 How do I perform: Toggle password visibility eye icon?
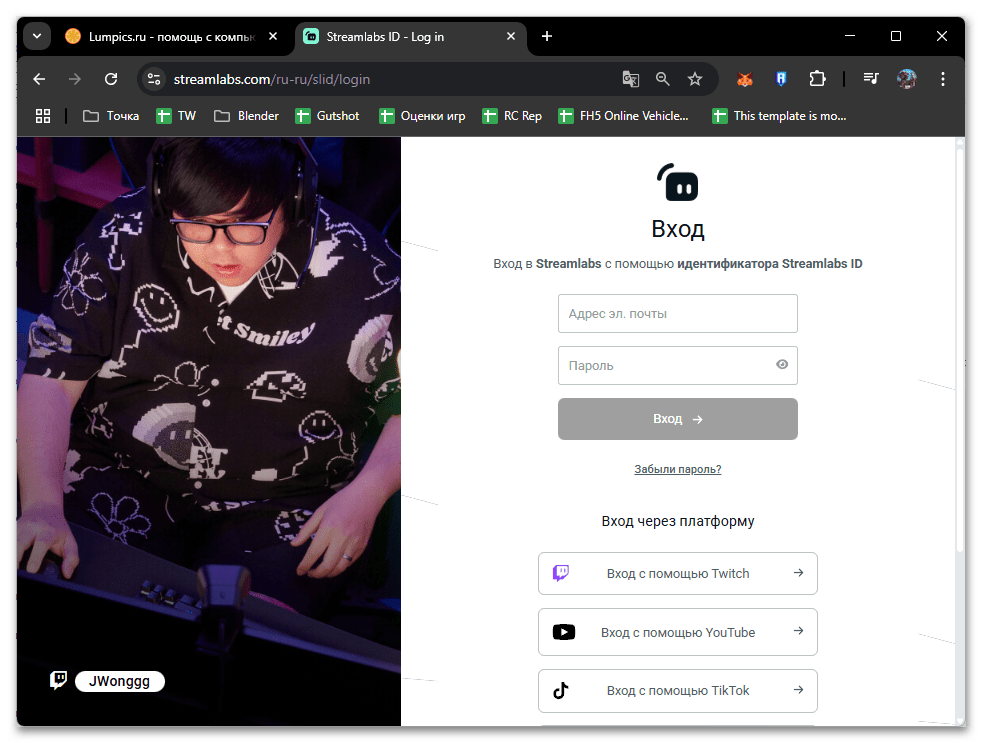pos(782,364)
